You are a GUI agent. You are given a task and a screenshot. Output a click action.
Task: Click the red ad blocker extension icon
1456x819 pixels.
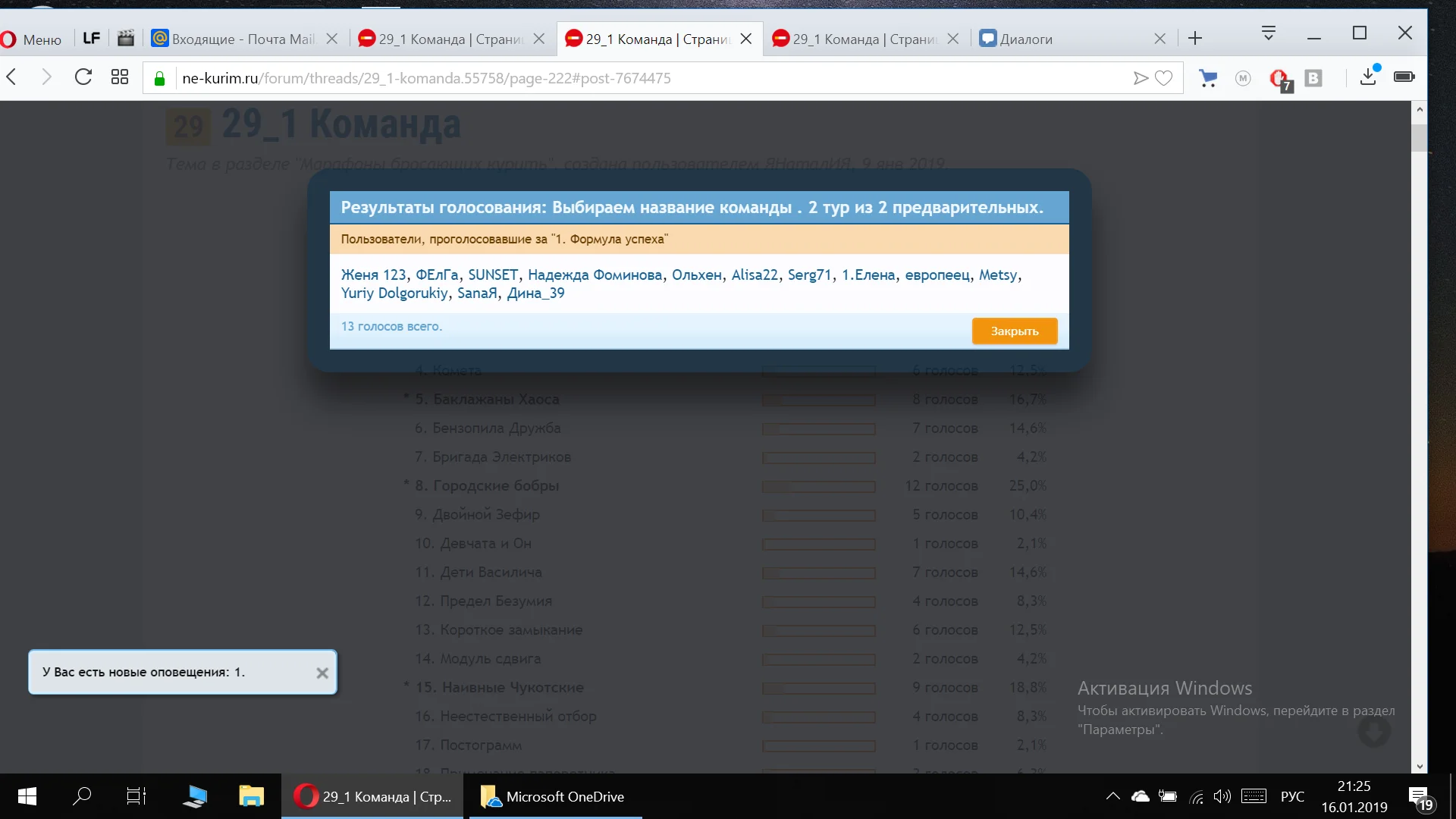coord(1279,78)
